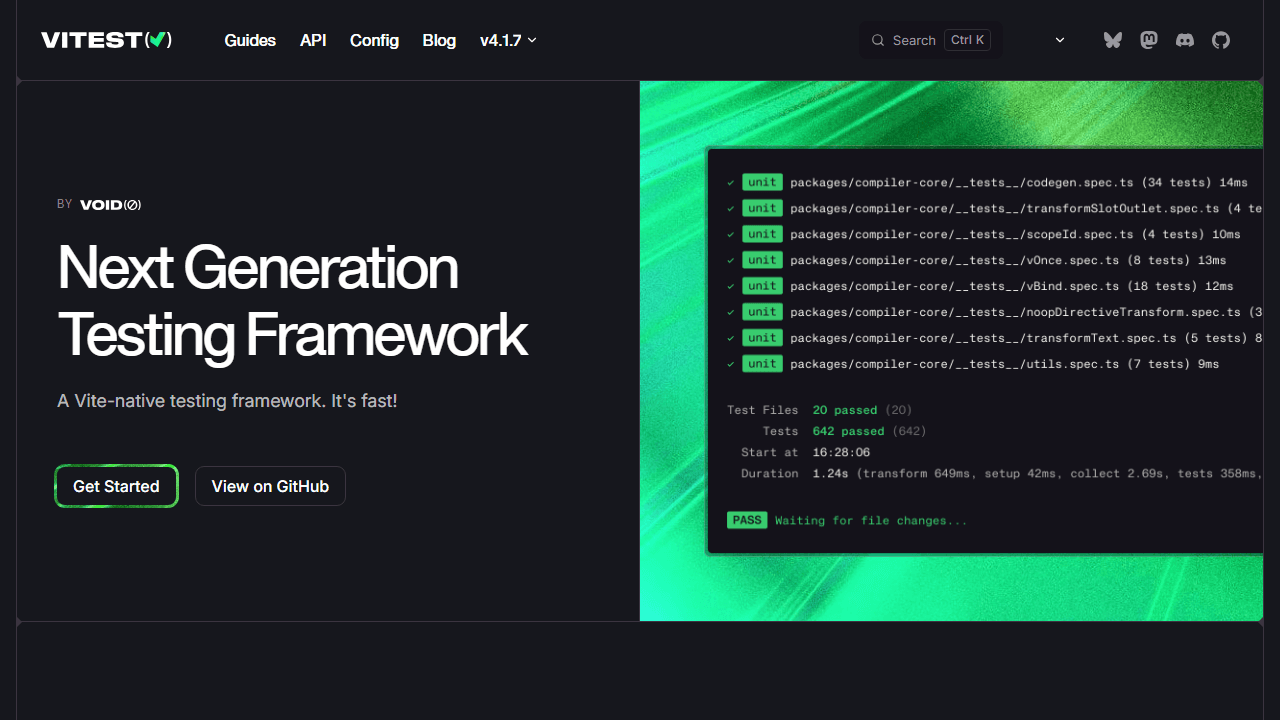Expand the v4.1.7 version dropdown
Screen dimensions: 1280x720
coord(508,40)
